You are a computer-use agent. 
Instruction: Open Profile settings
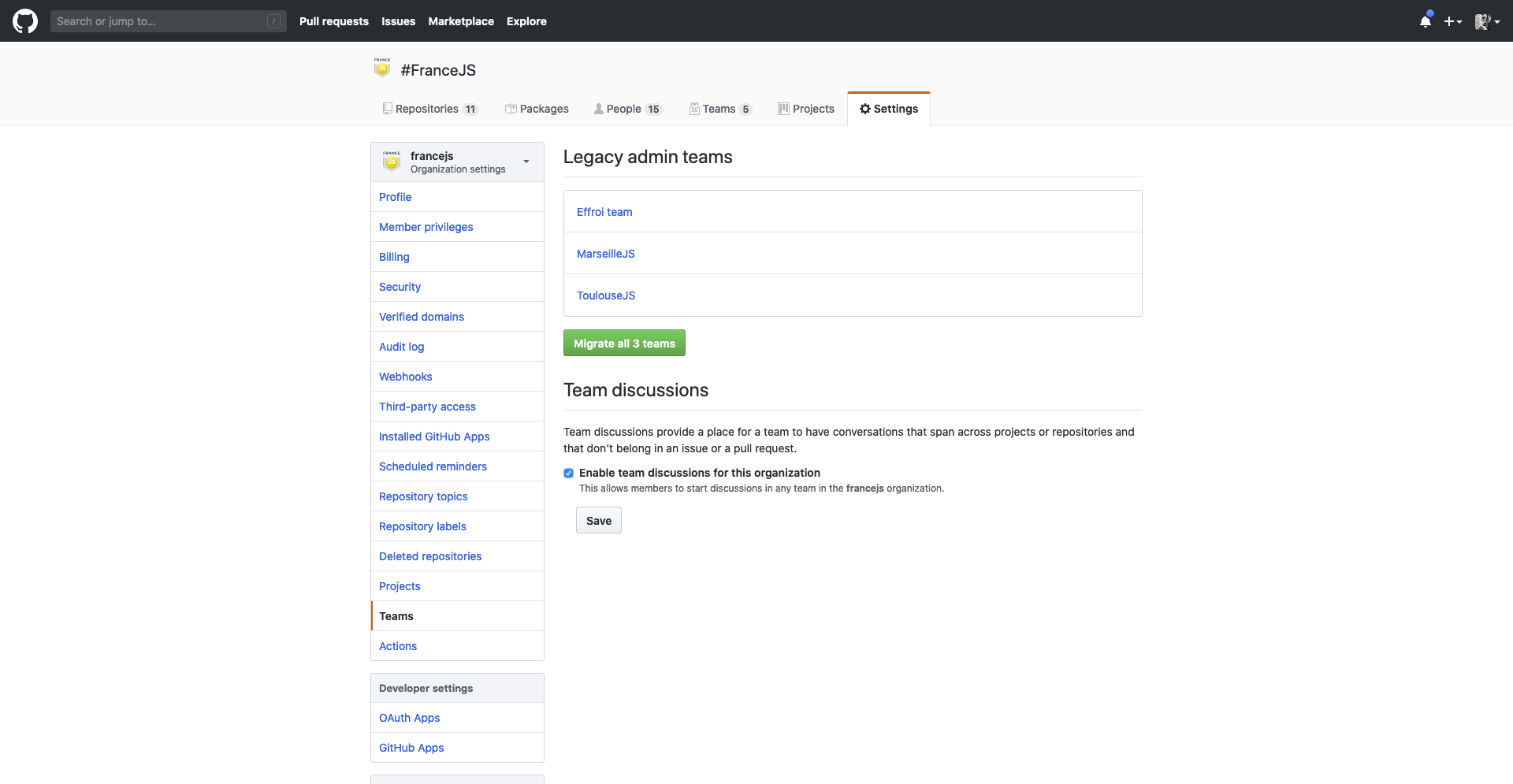(x=457, y=197)
